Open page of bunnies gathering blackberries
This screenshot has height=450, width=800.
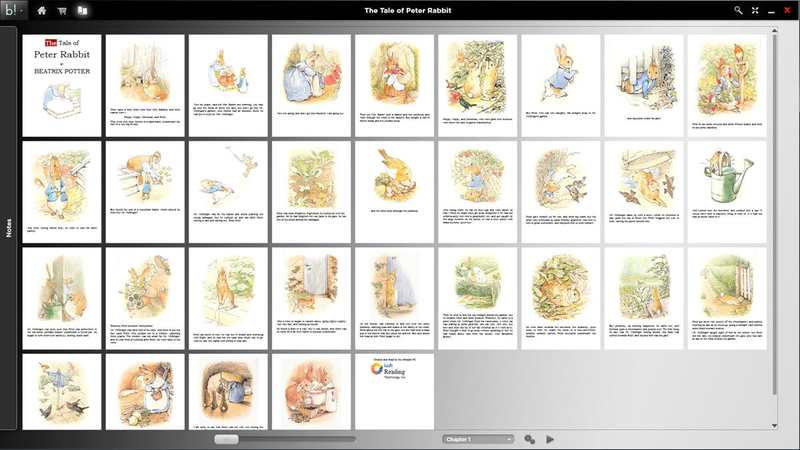(478, 86)
